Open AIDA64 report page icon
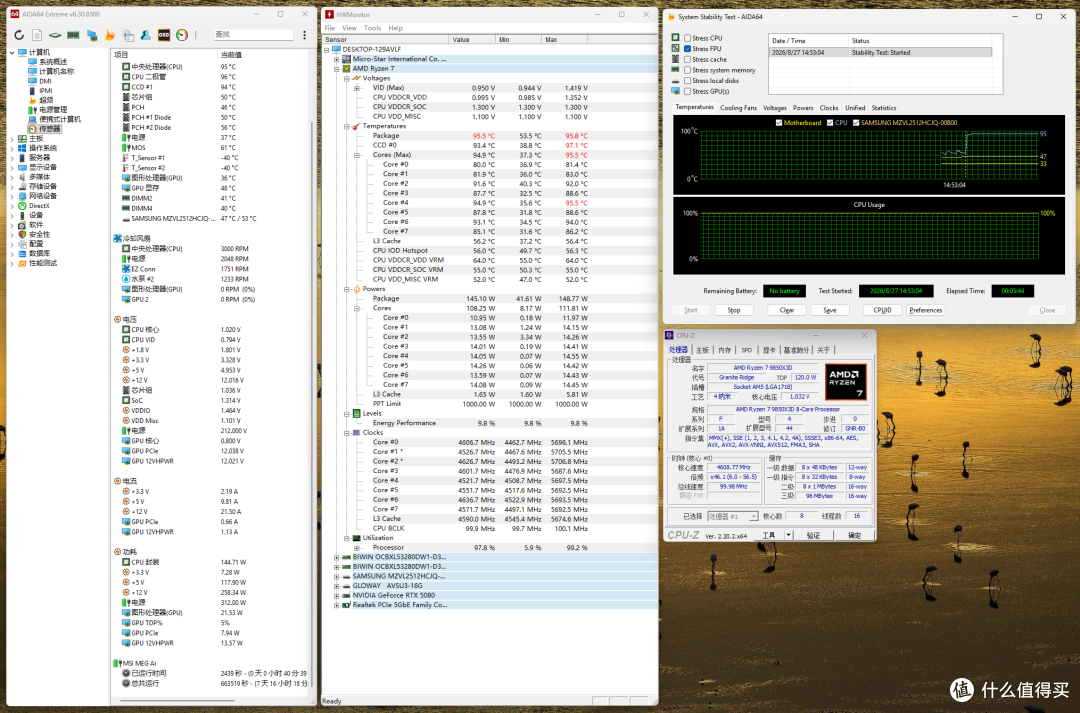1080x713 pixels. click(37, 34)
